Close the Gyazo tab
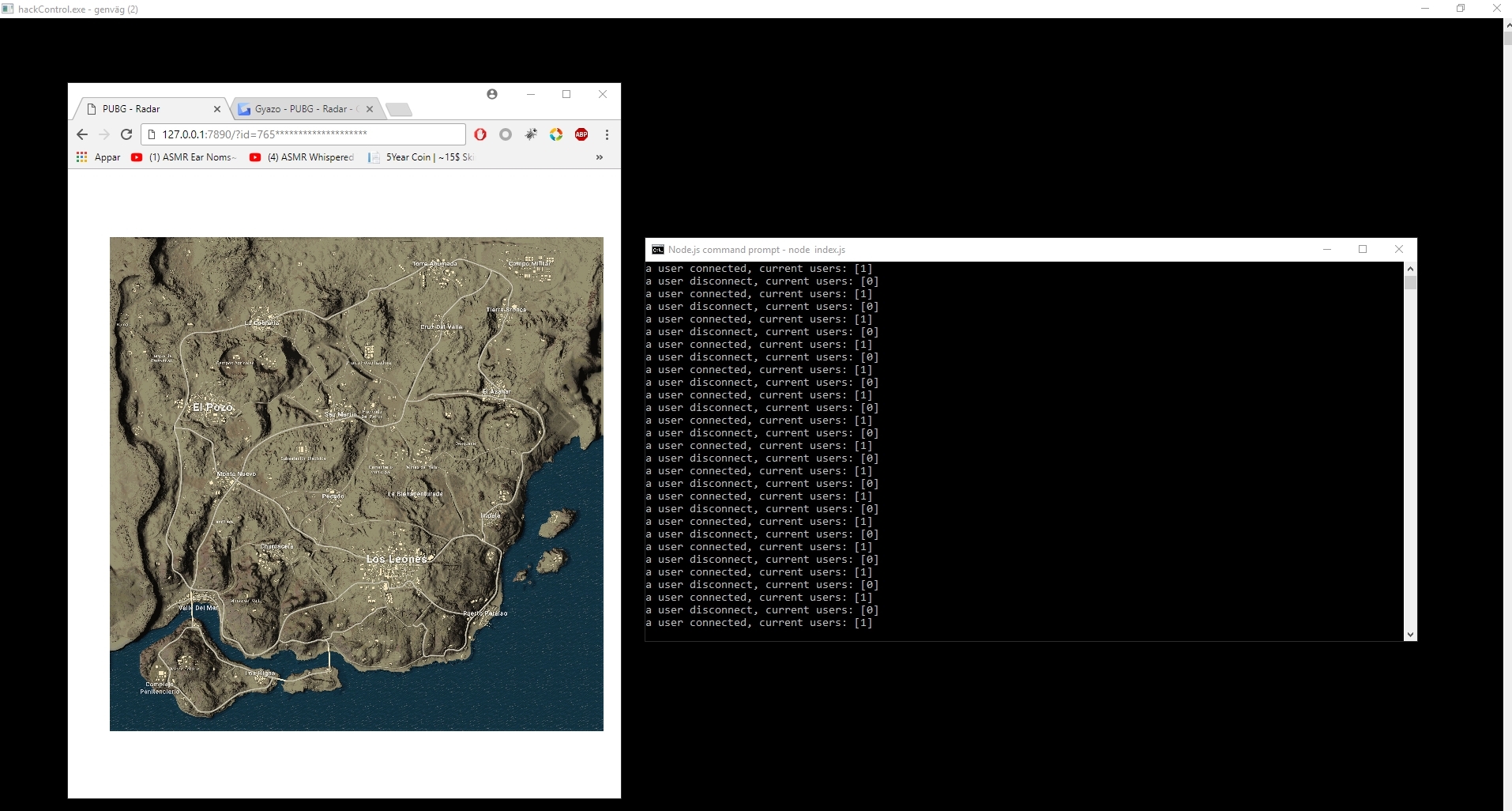The width and height of the screenshot is (1512, 811). 370,109
